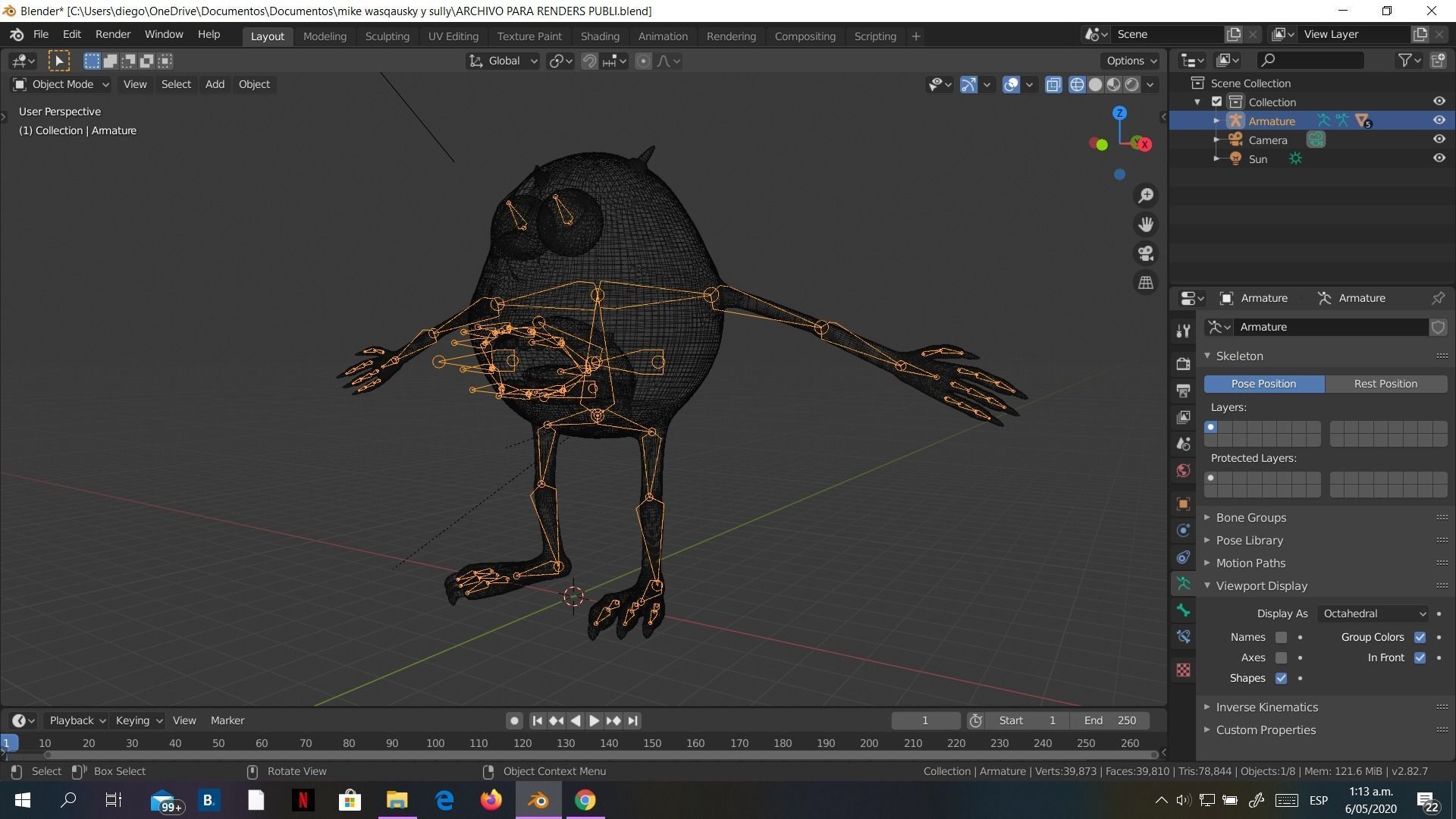Open the File menu
Screen dimensions: 1456x819
[41, 35]
